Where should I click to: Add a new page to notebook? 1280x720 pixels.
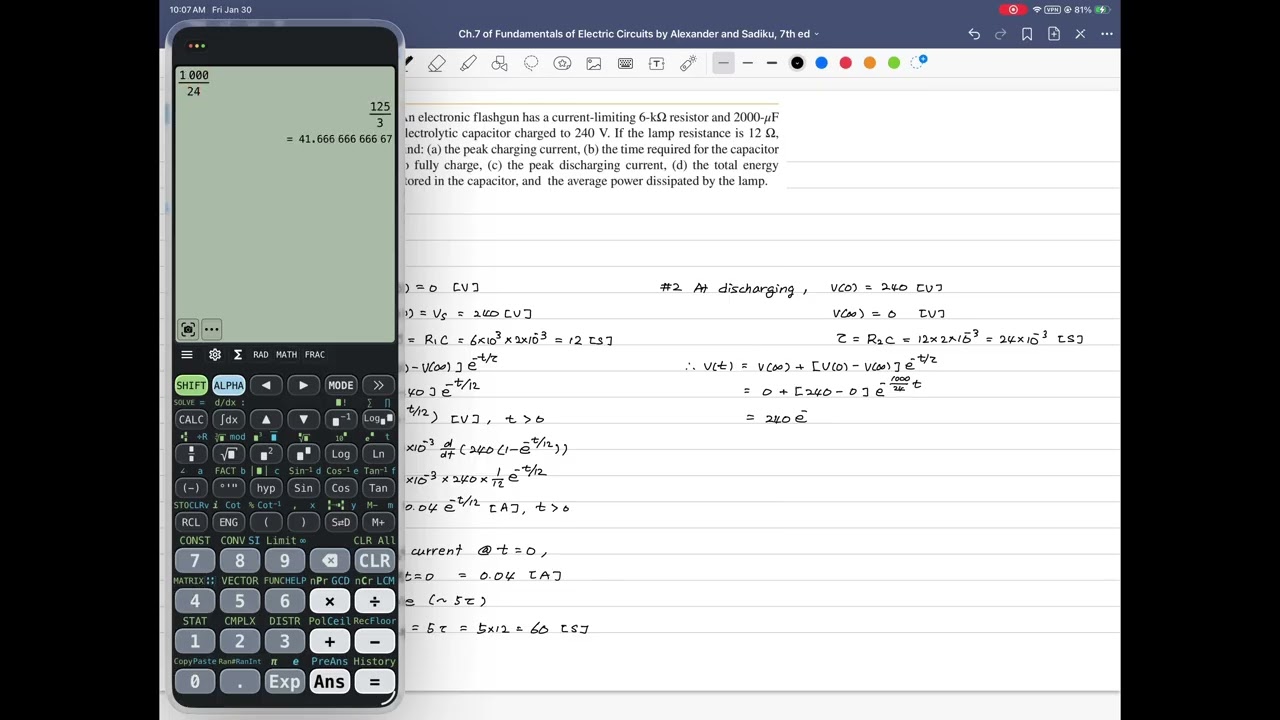coord(1054,34)
